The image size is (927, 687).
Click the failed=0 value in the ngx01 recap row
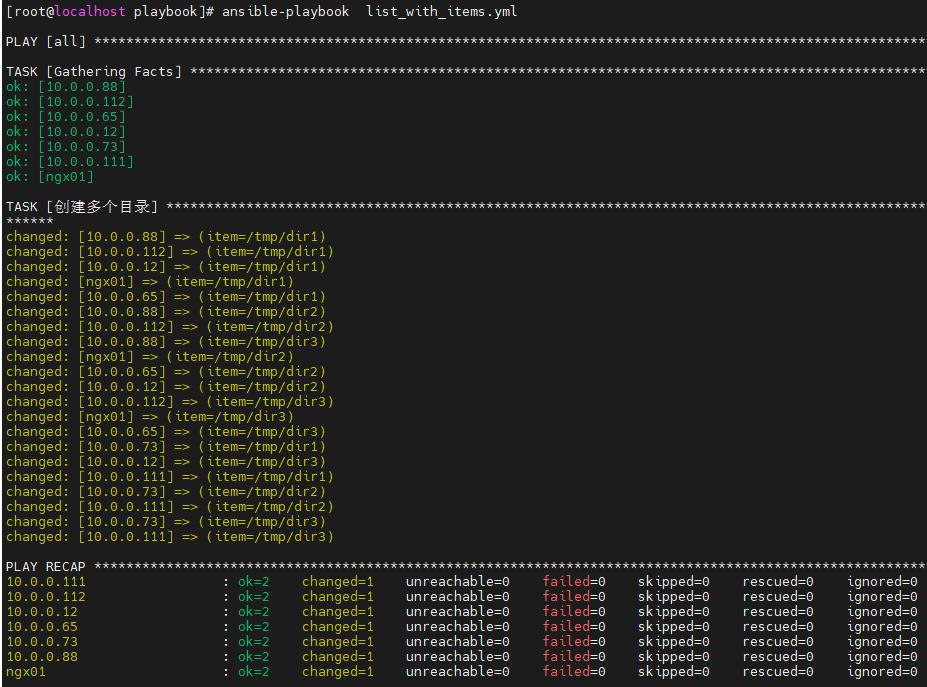tap(574, 672)
